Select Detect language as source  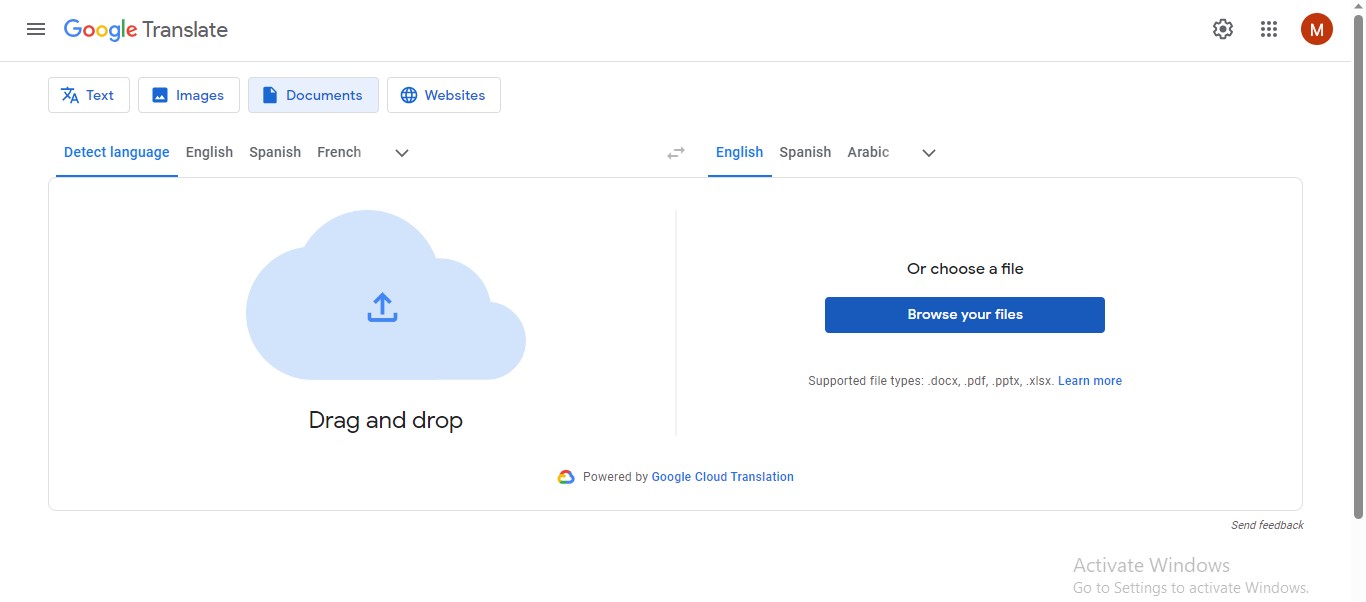[x=117, y=153]
